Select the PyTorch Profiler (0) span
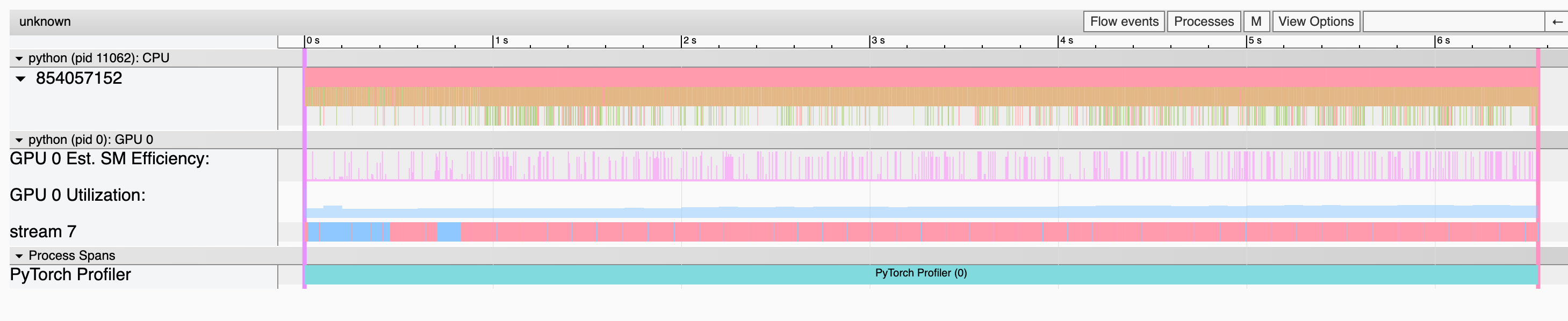The height and width of the screenshot is (321, 1568). point(921,274)
